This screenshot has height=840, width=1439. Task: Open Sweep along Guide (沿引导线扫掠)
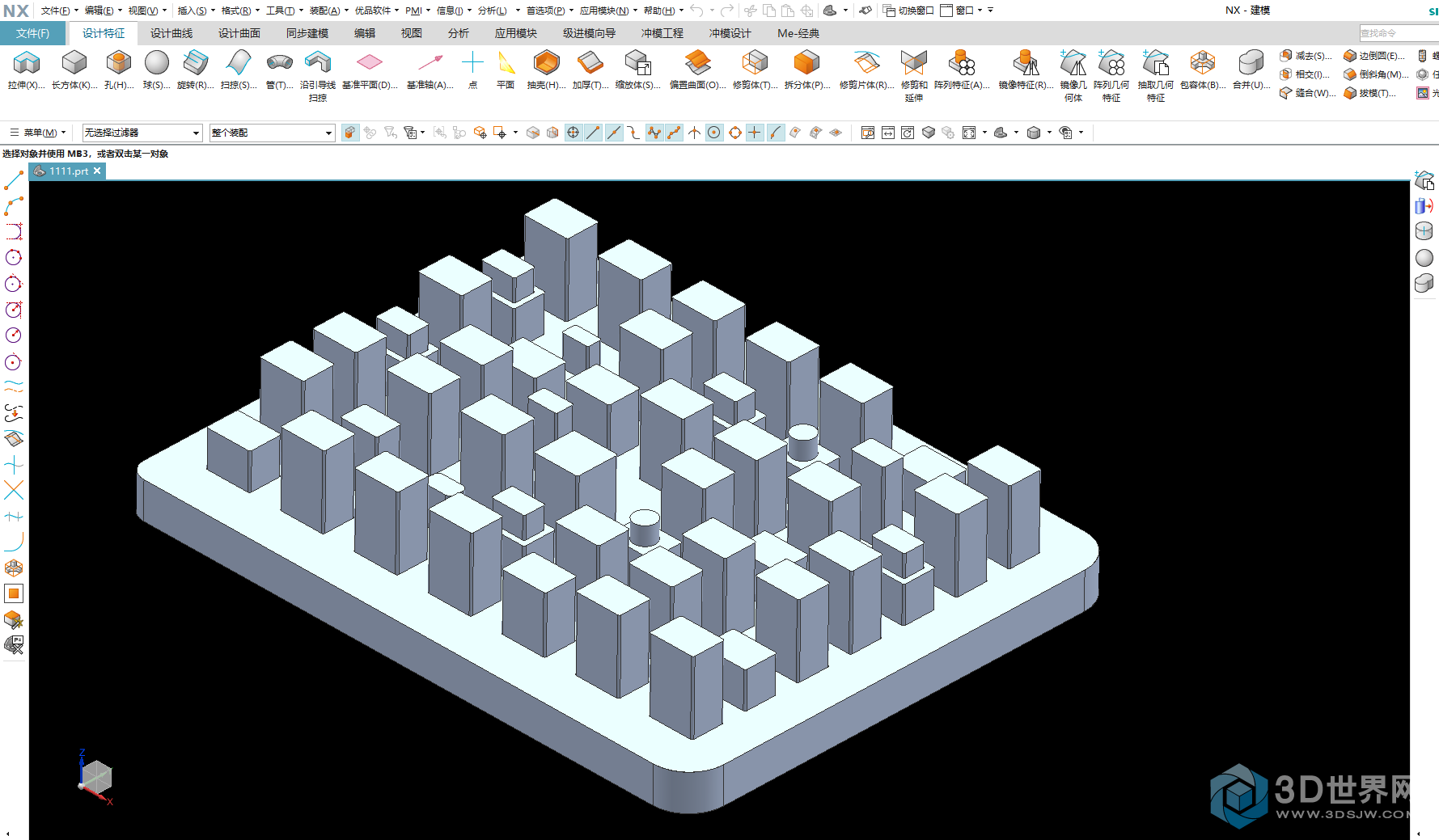[318, 75]
